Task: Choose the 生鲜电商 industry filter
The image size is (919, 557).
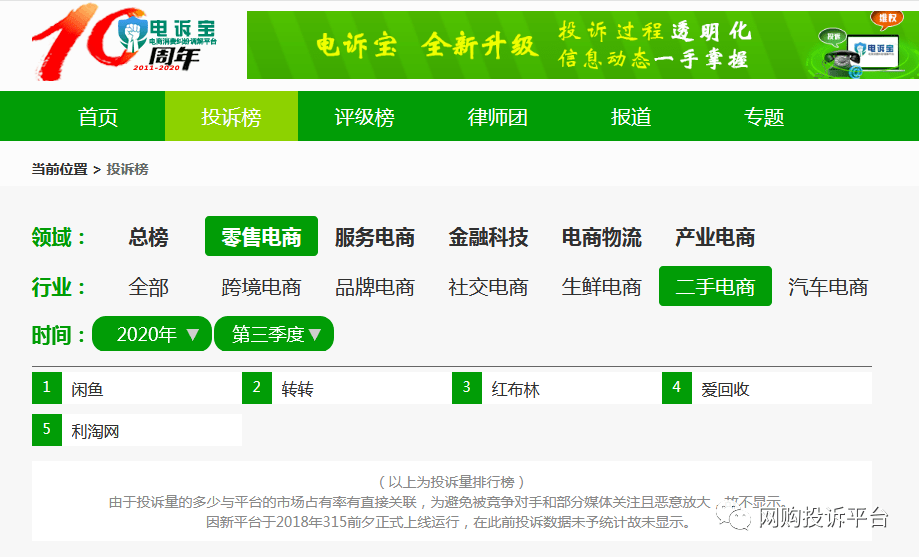Action: pyautogui.click(x=601, y=287)
